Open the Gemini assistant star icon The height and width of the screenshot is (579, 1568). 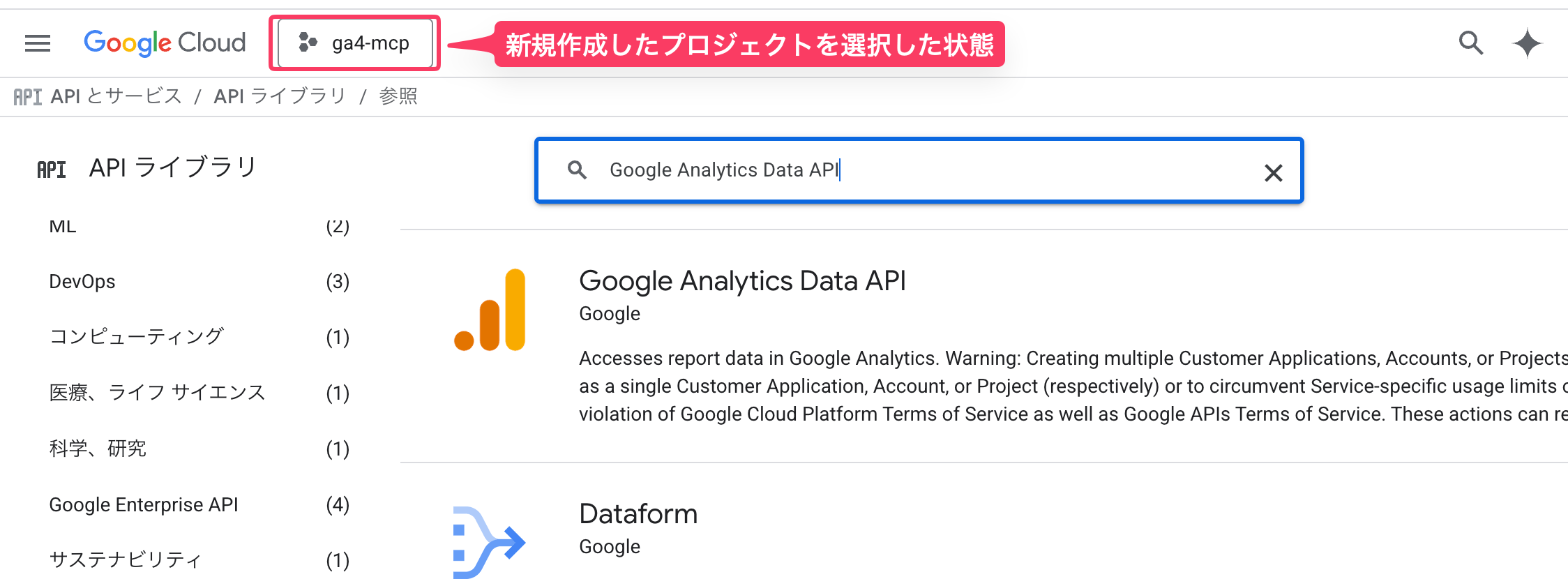coord(1526,43)
